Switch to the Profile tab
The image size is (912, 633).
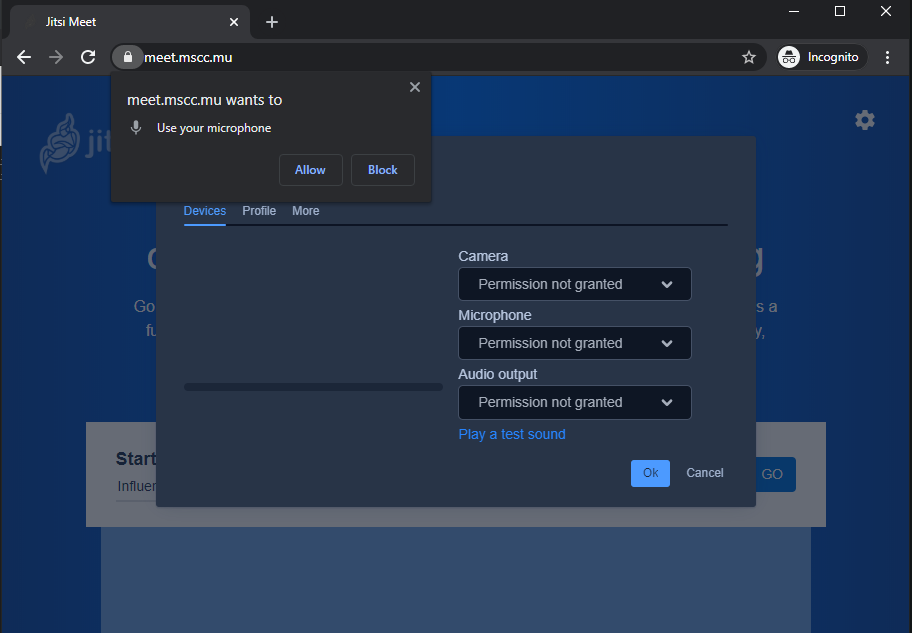pyautogui.click(x=258, y=211)
